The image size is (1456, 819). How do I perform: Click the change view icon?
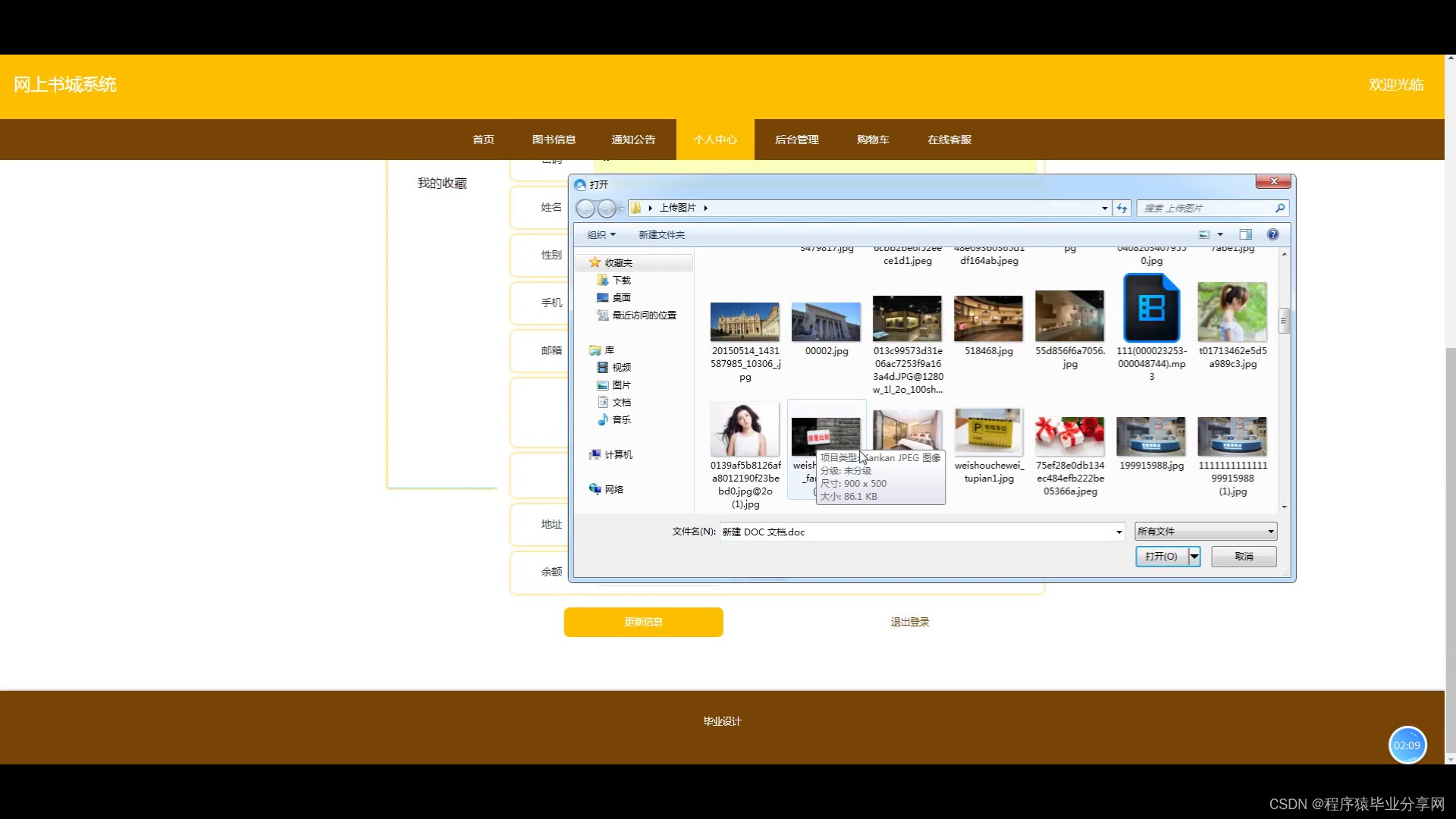1204,234
